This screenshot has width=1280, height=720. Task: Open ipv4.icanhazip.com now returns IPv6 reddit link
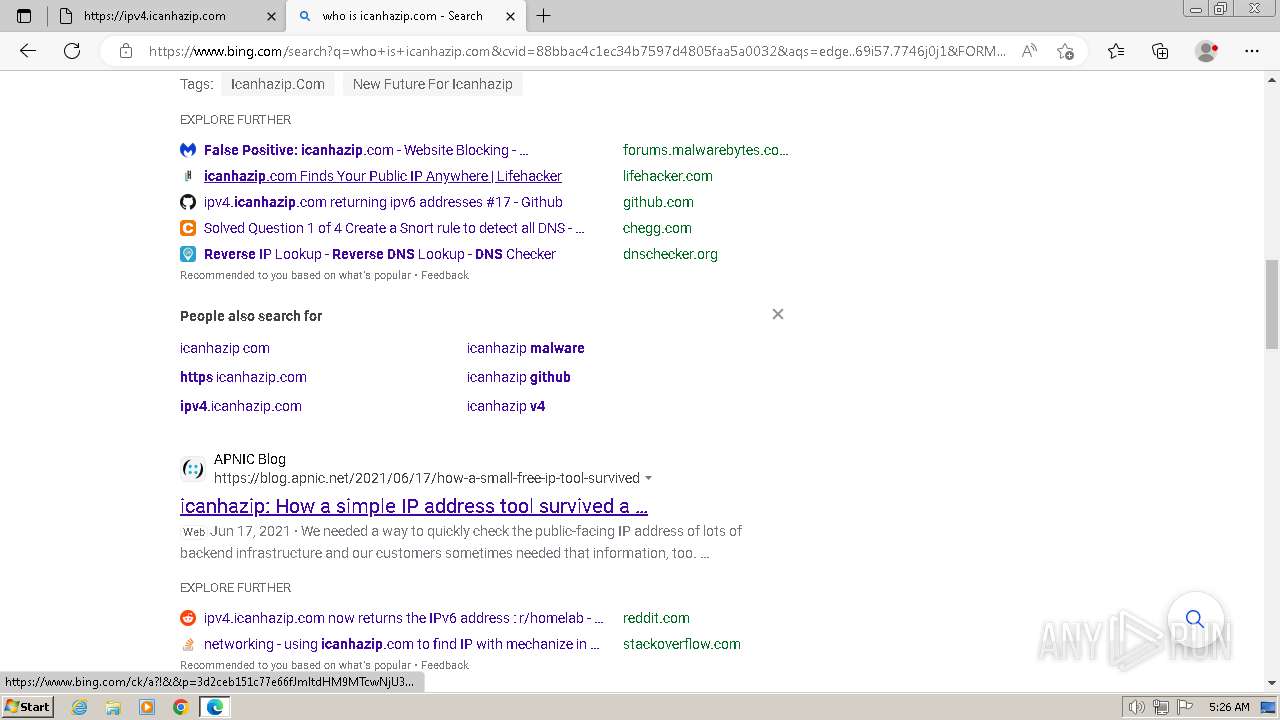[404, 618]
